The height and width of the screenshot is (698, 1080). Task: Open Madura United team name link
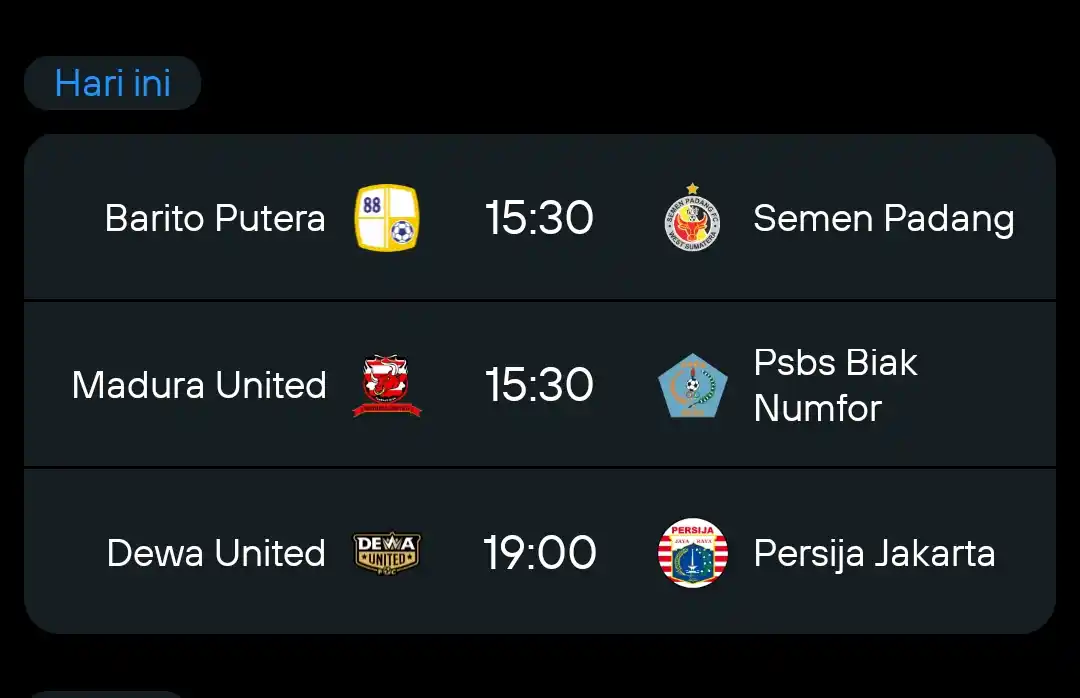pos(199,385)
